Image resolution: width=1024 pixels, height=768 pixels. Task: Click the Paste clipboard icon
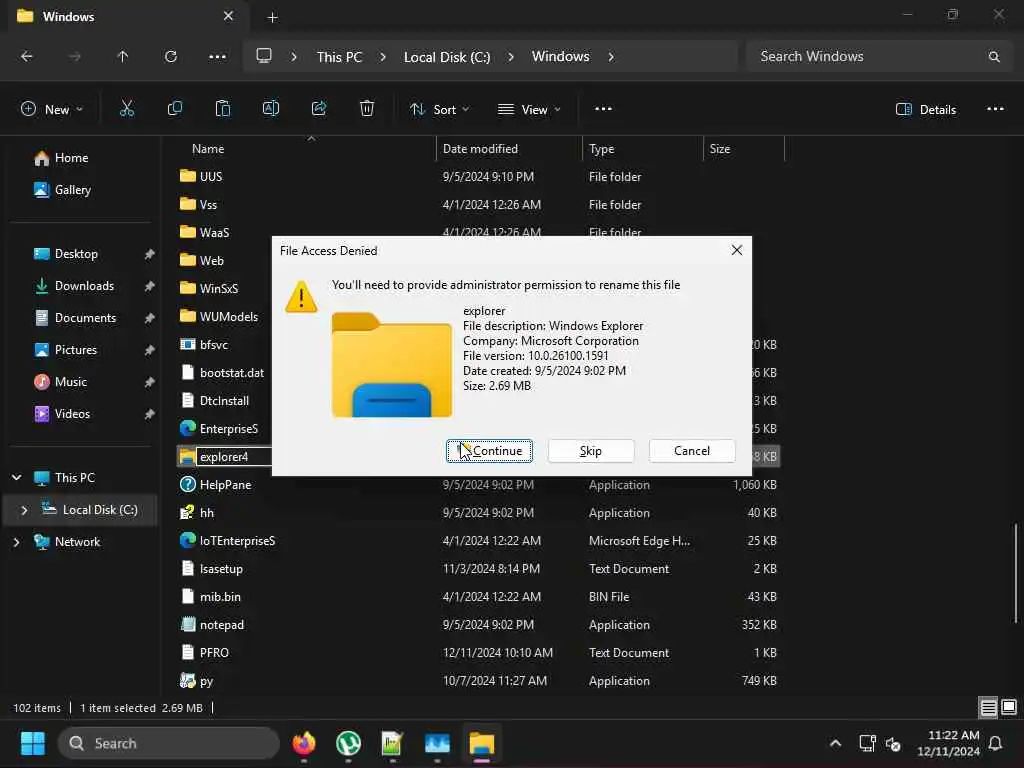(223, 108)
